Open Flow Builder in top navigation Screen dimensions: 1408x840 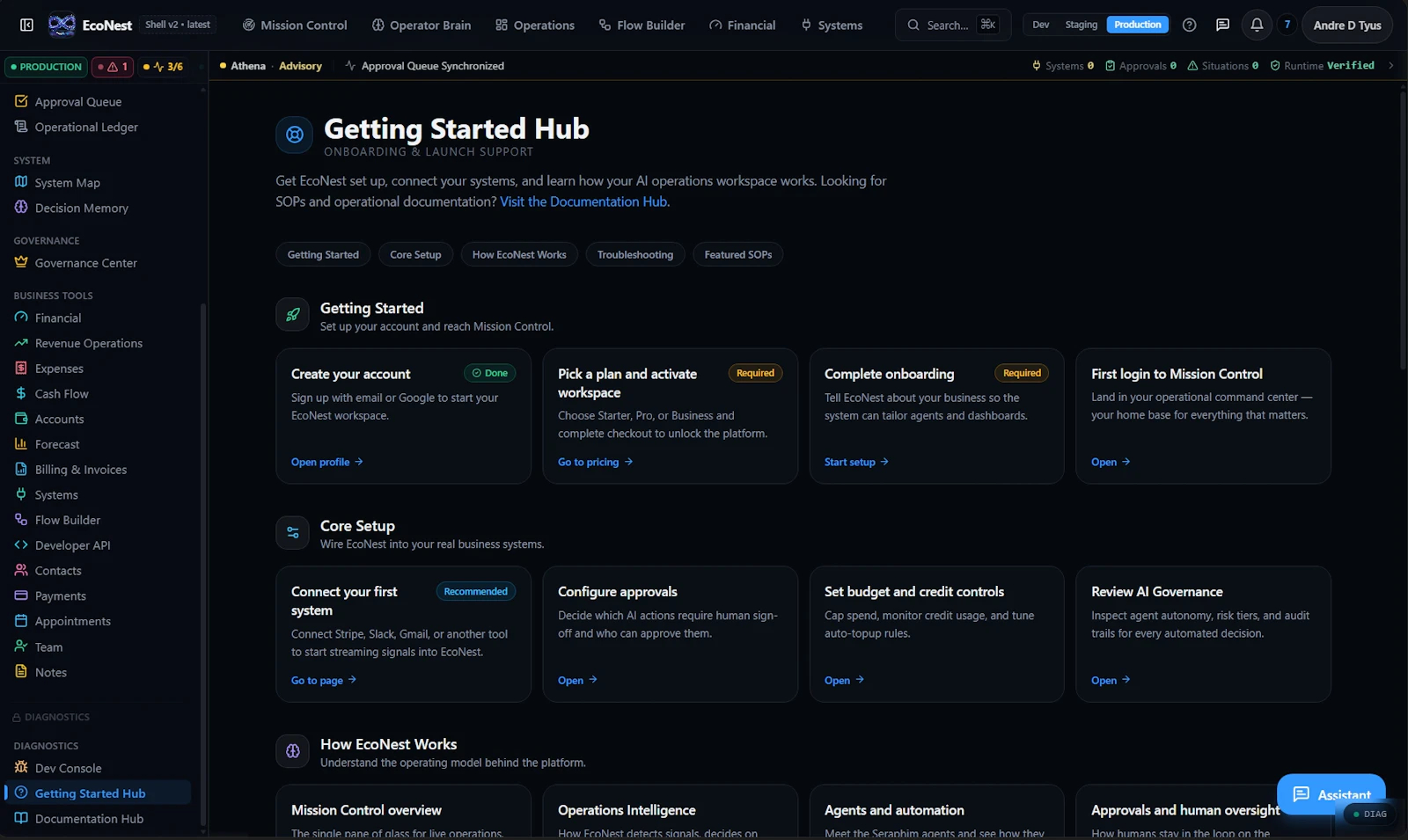[x=642, y=26]
